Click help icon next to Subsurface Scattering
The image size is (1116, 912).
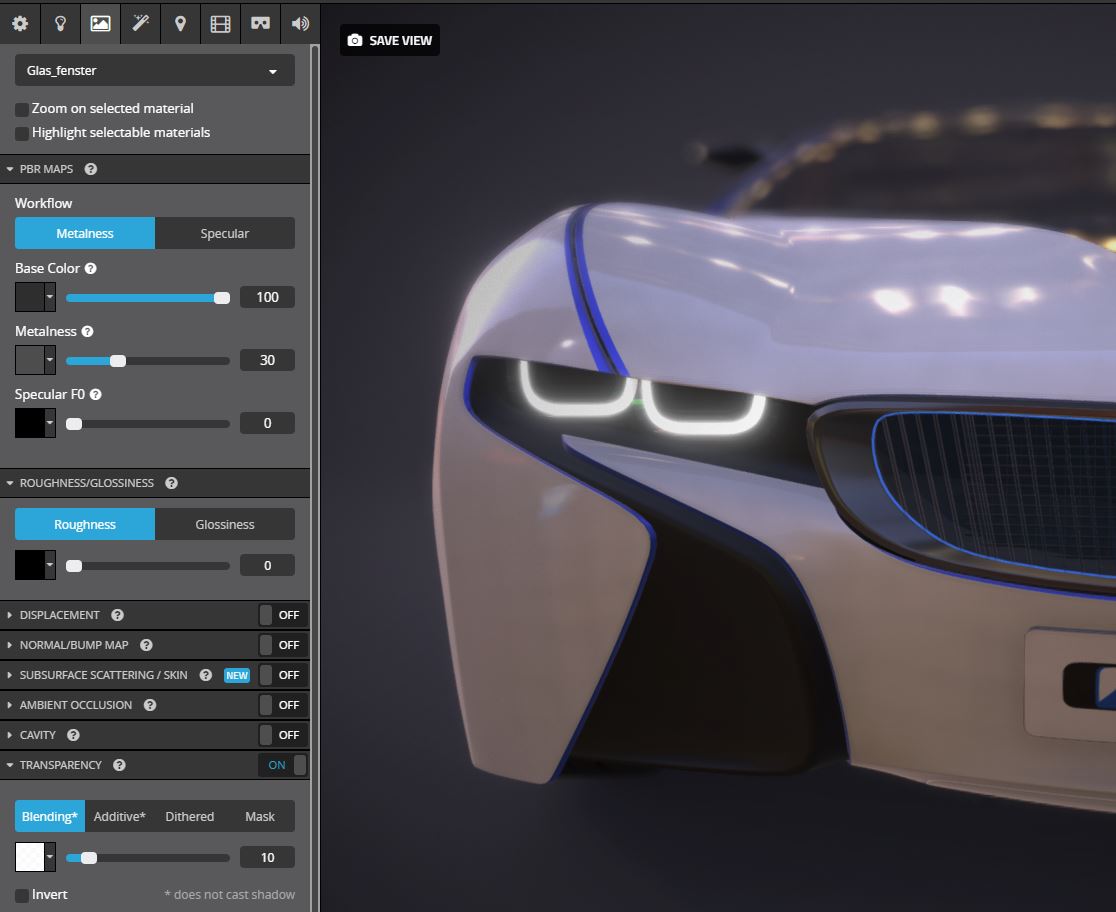coord(206,675)
